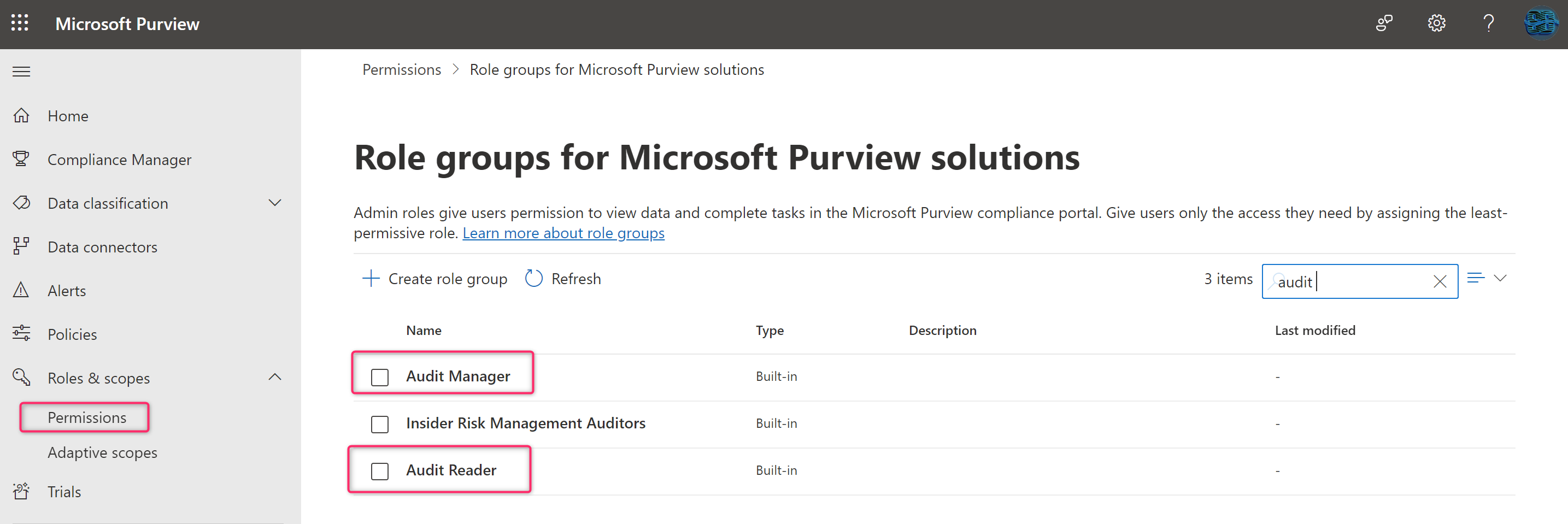The image size is (1568, 524).
Task: Clear the audit search with X icon
Action: click(1440, 281)
